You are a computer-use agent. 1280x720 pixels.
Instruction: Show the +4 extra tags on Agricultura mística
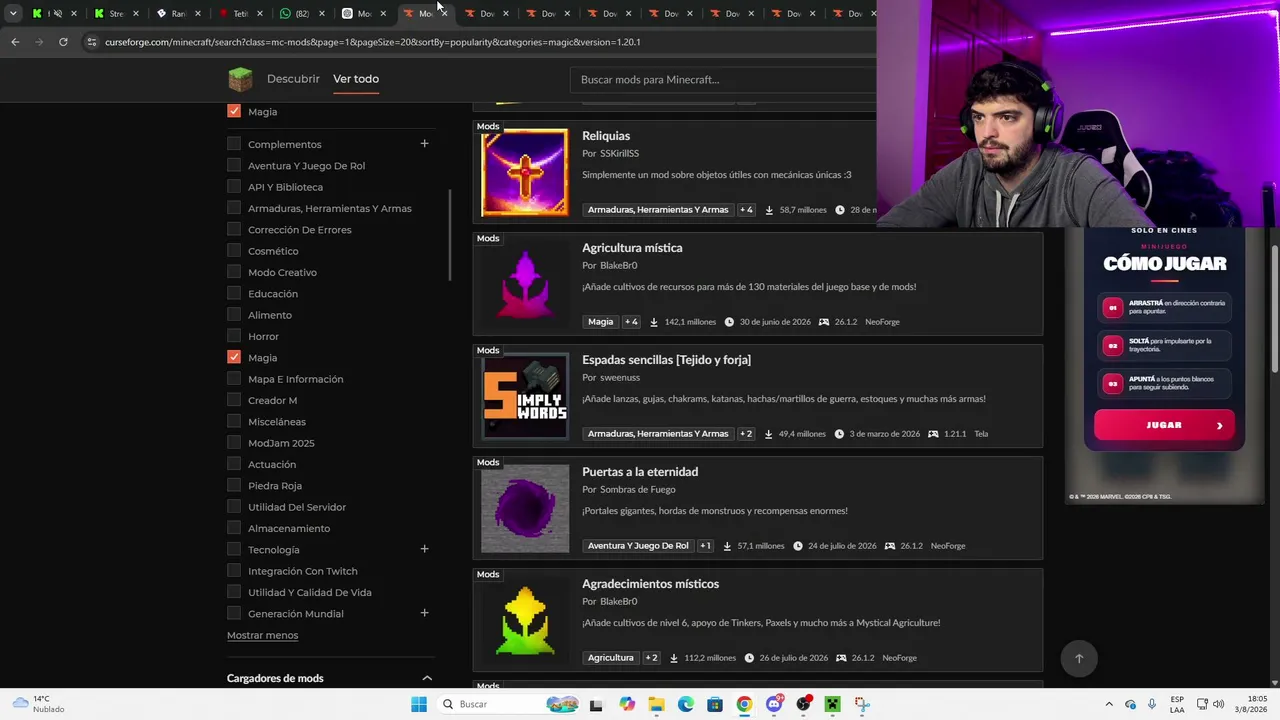click(x=631, y=322)
